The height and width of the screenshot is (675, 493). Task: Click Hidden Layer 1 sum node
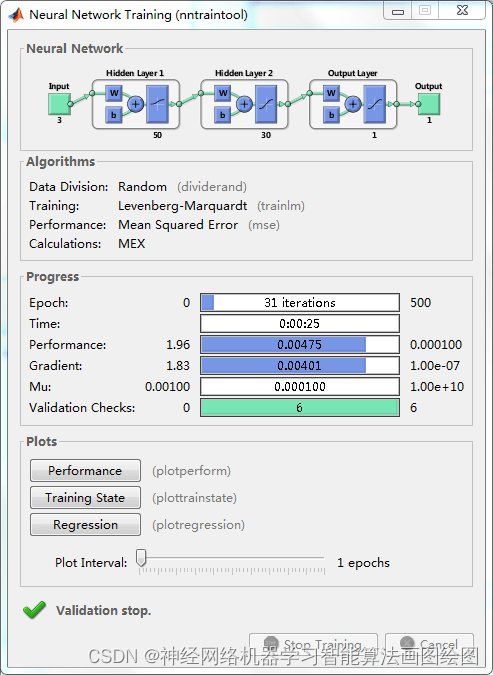[135, 104]
